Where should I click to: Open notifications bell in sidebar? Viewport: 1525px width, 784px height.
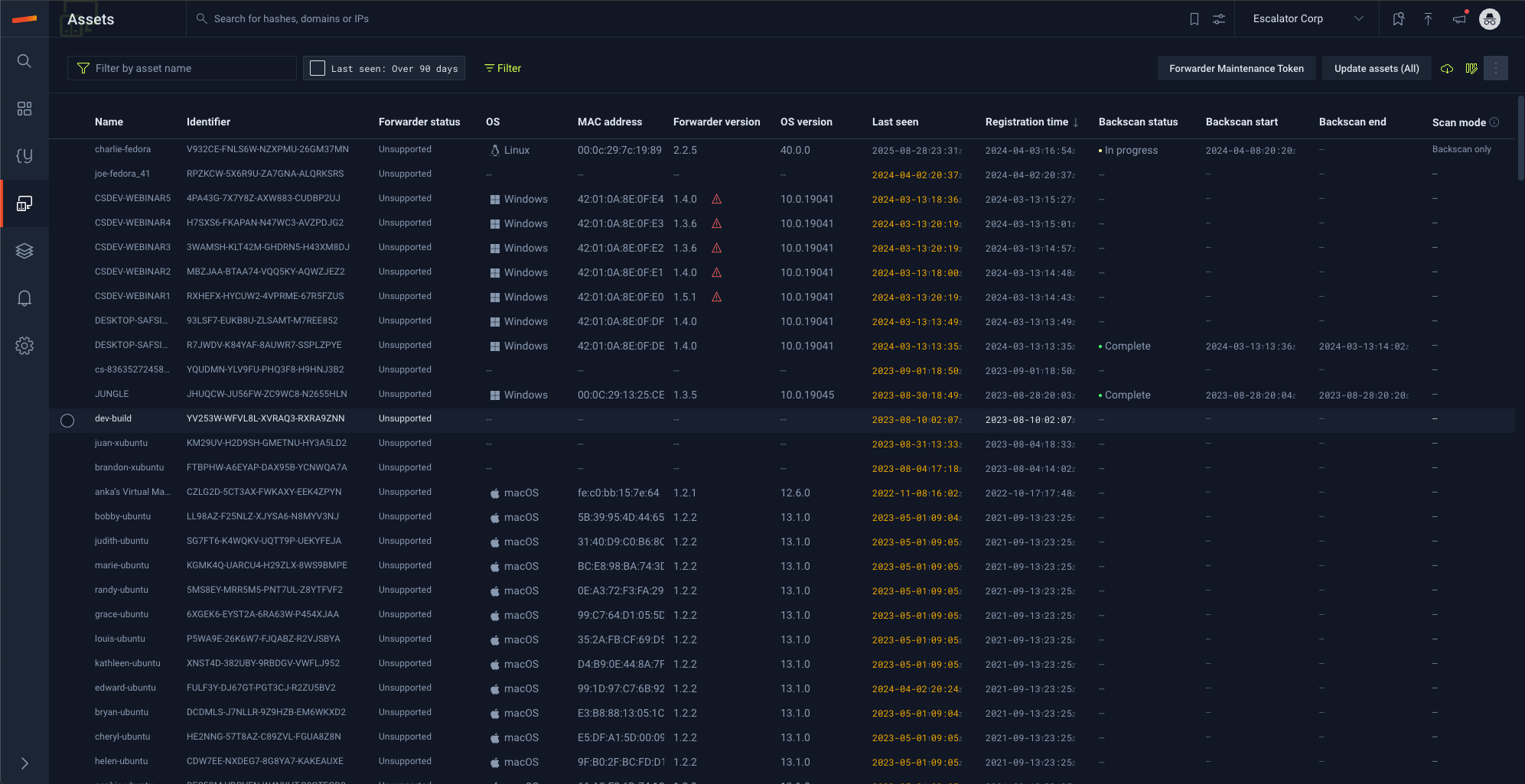pos(24,298)
